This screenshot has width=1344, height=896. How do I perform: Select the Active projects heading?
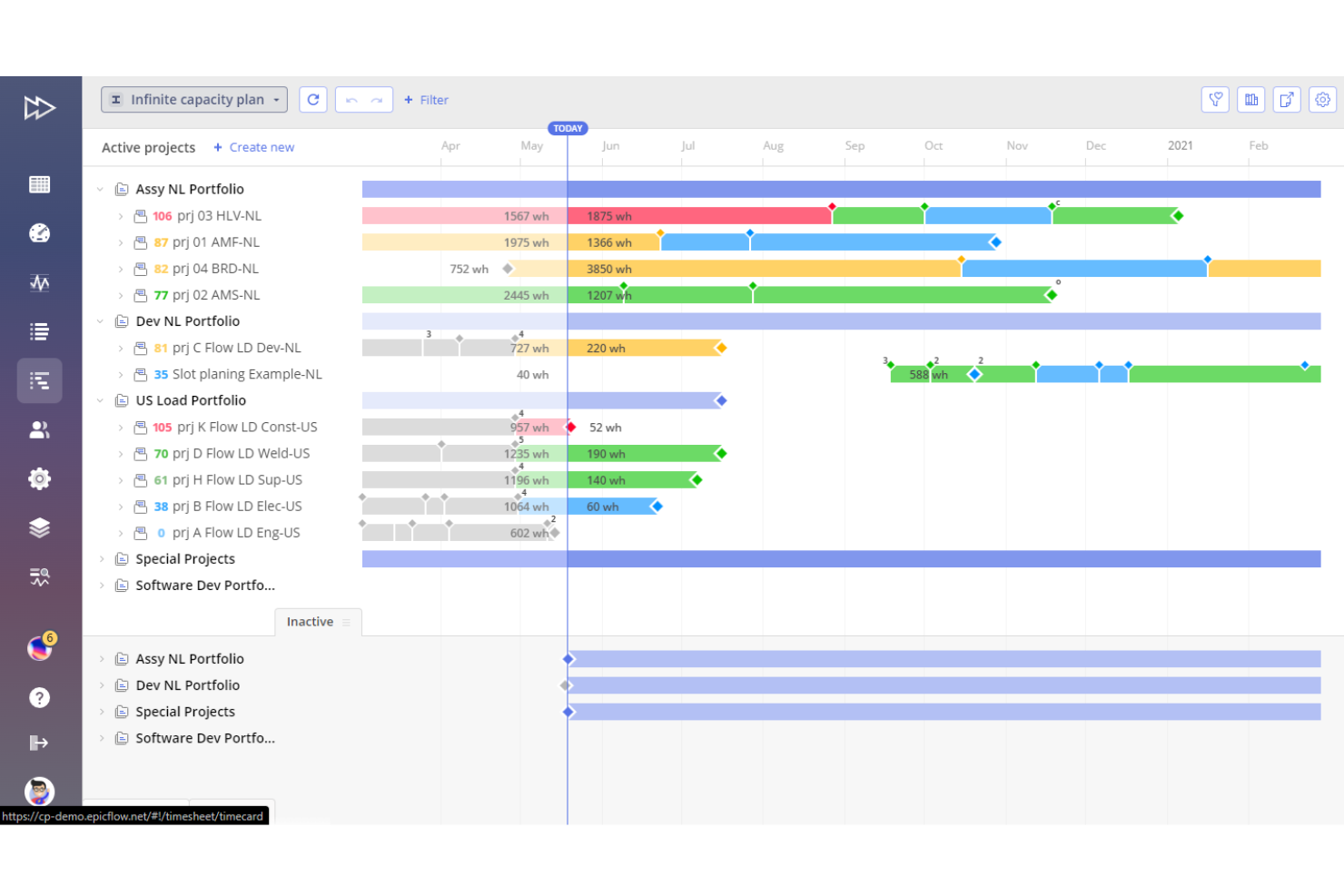[x=148, y=147]
